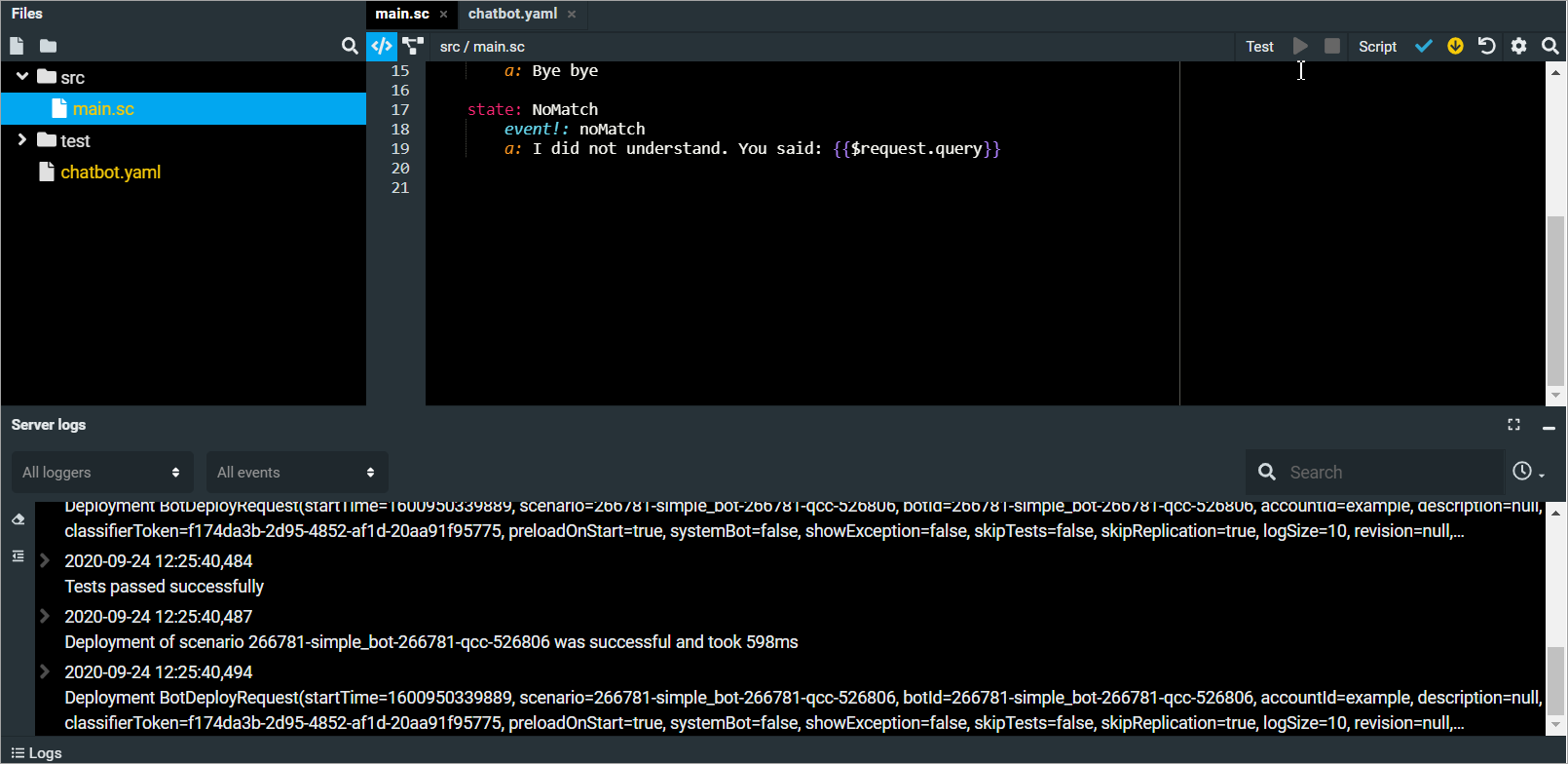The image size is (1568, 764).
Task: Click the revert arrow icon in toolbar
Action: (1486, 46)
